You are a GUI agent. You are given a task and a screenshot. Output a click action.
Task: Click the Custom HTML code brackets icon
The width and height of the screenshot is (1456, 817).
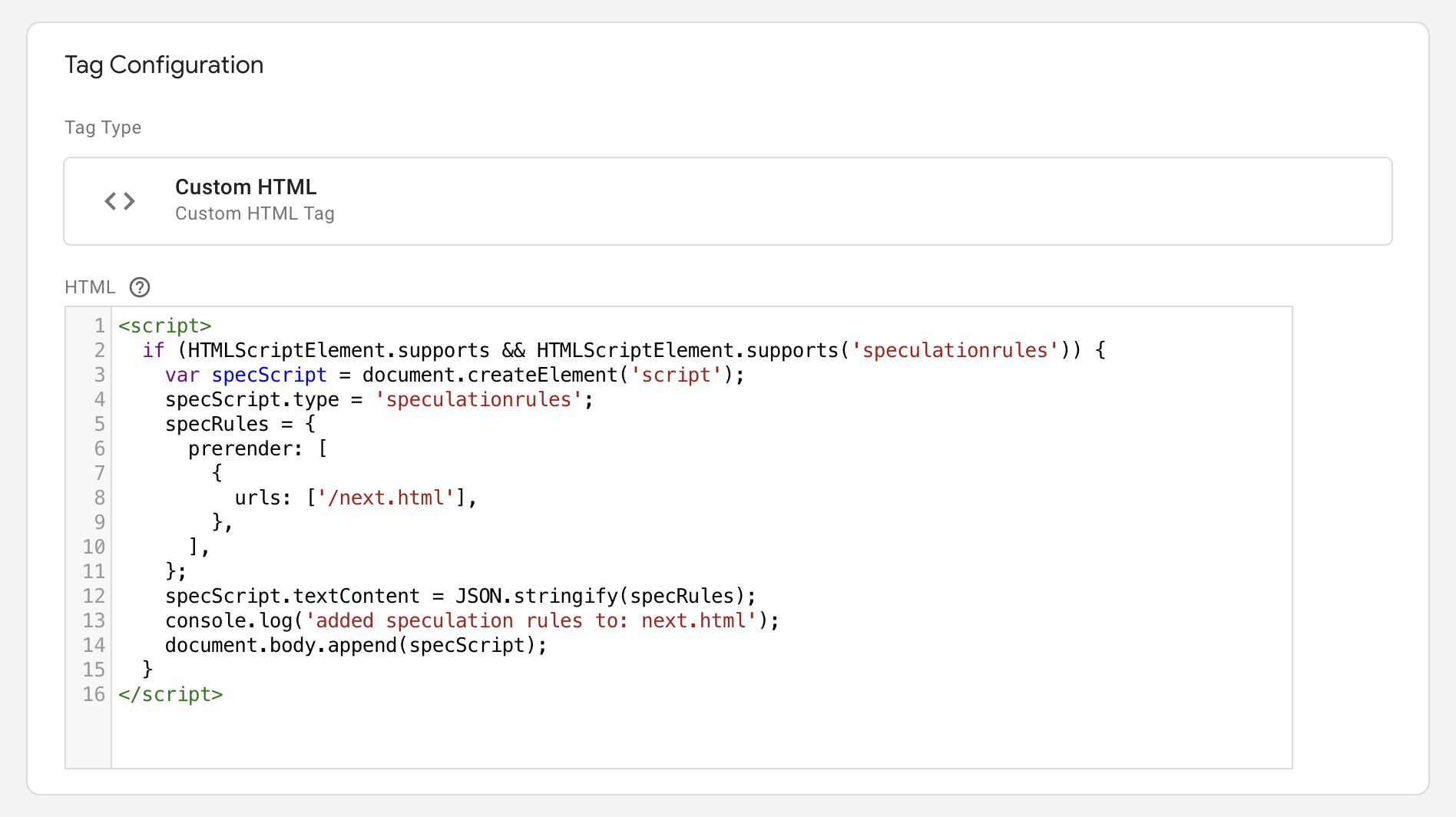point(120,200)
